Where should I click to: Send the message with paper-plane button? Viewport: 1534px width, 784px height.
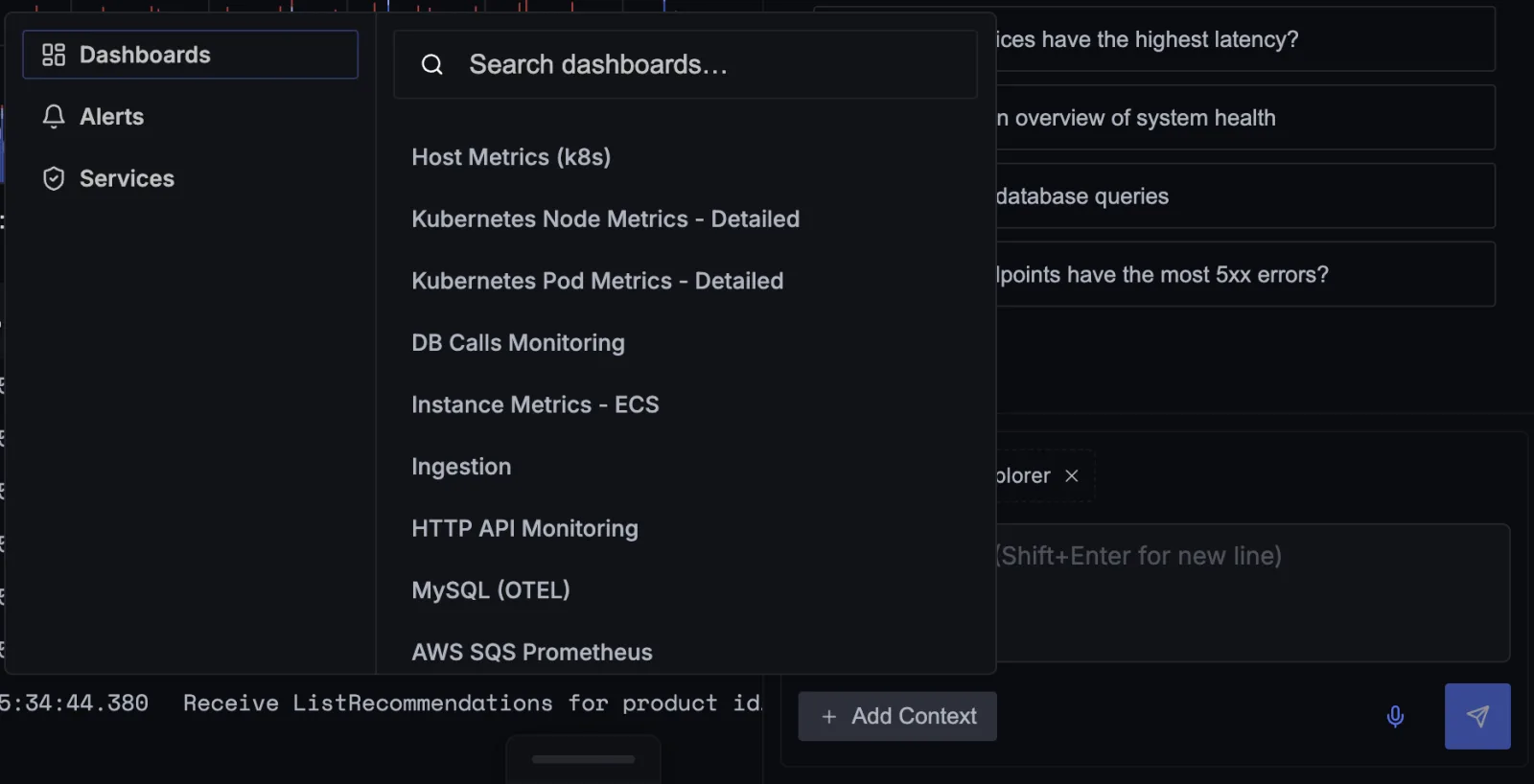(1477, 716)
